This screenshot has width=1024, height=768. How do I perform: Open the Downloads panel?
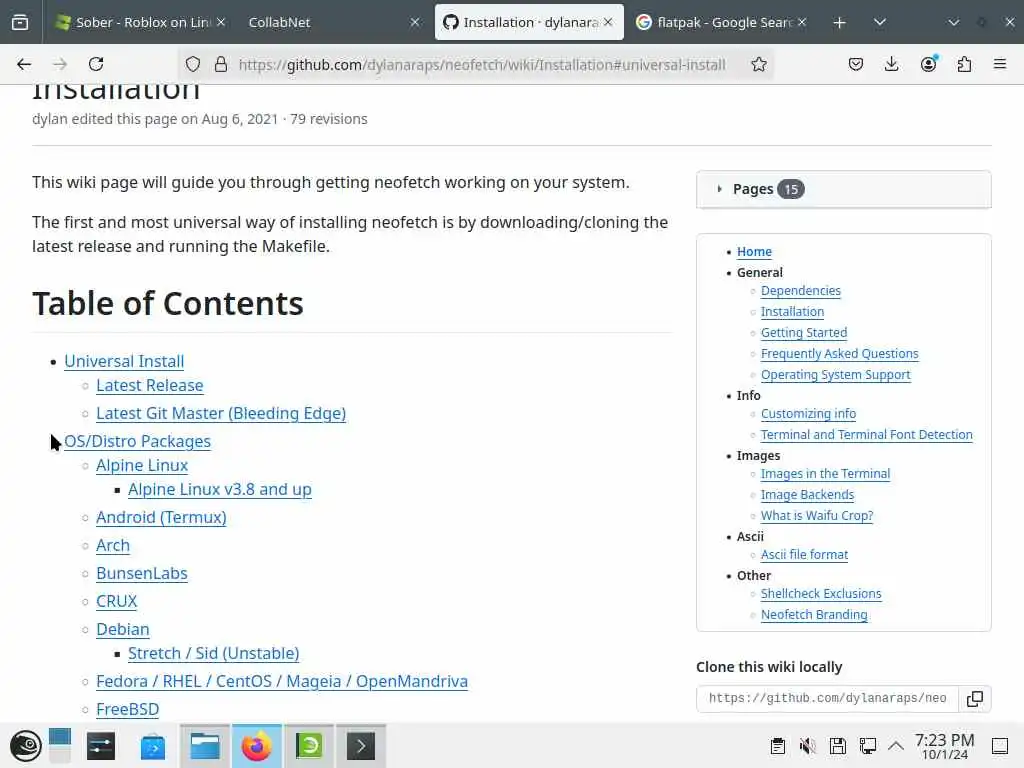tap(891, 64)
